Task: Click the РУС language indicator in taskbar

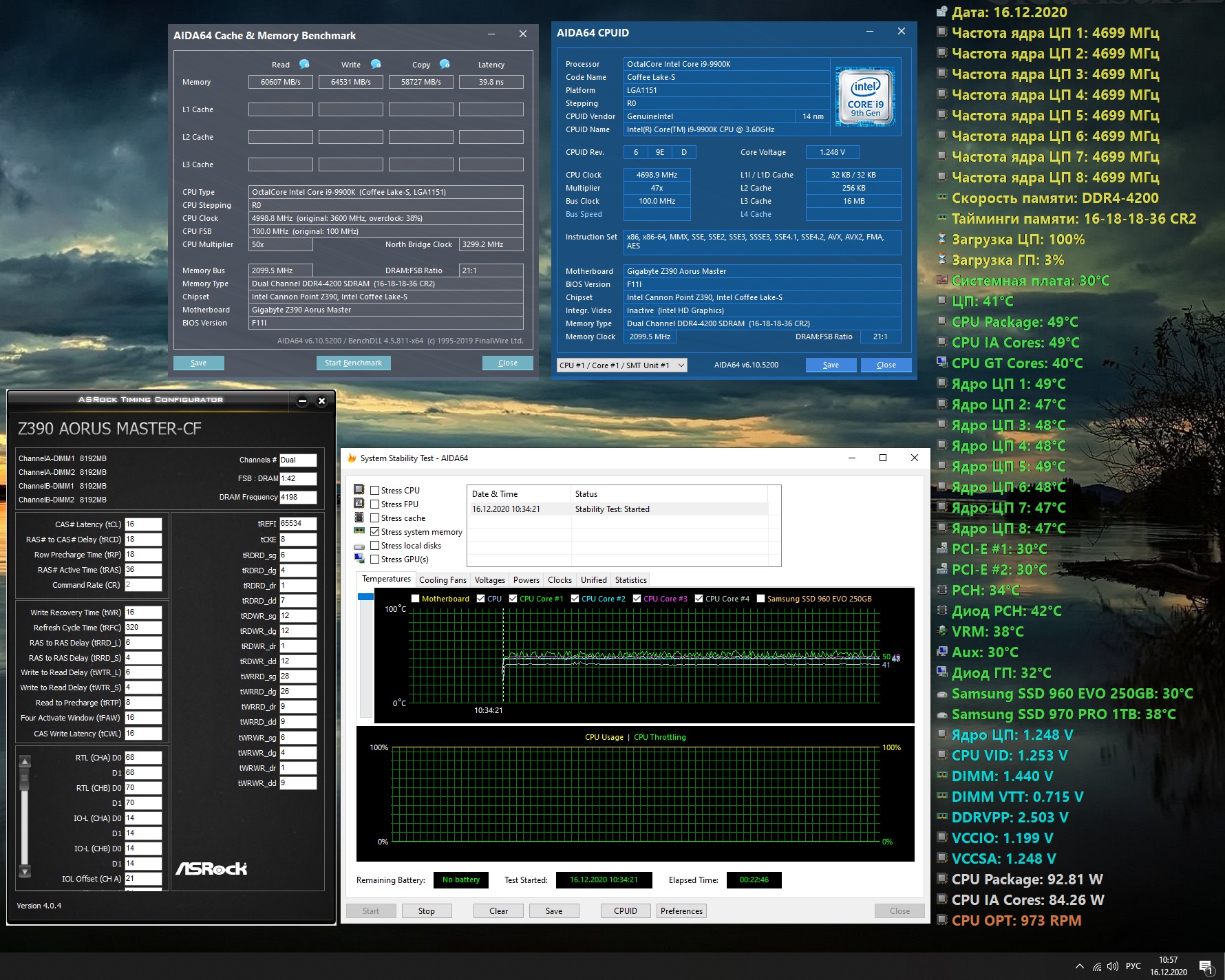Action: point(1133,966)
